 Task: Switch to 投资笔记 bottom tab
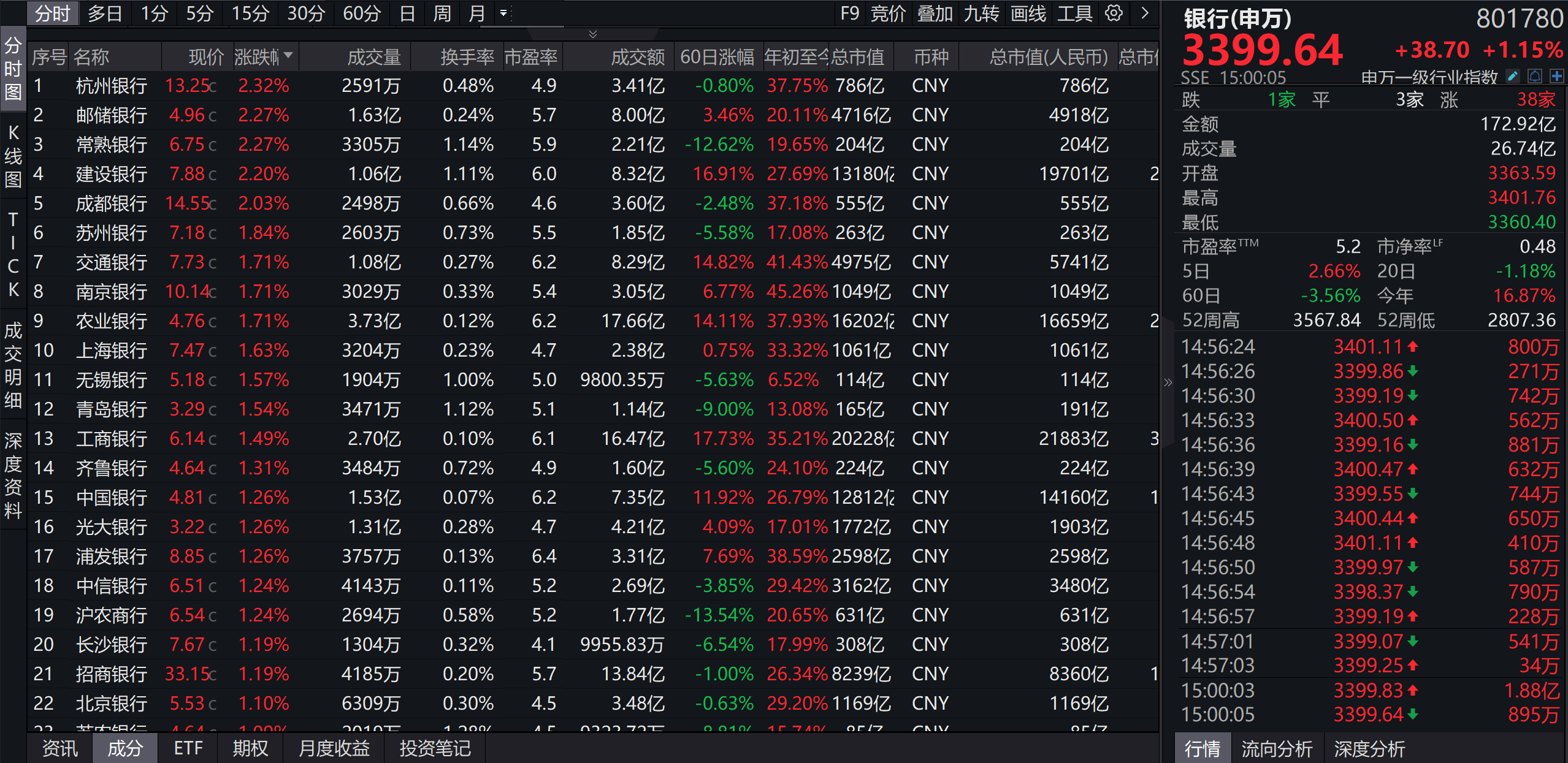point(435,748)
